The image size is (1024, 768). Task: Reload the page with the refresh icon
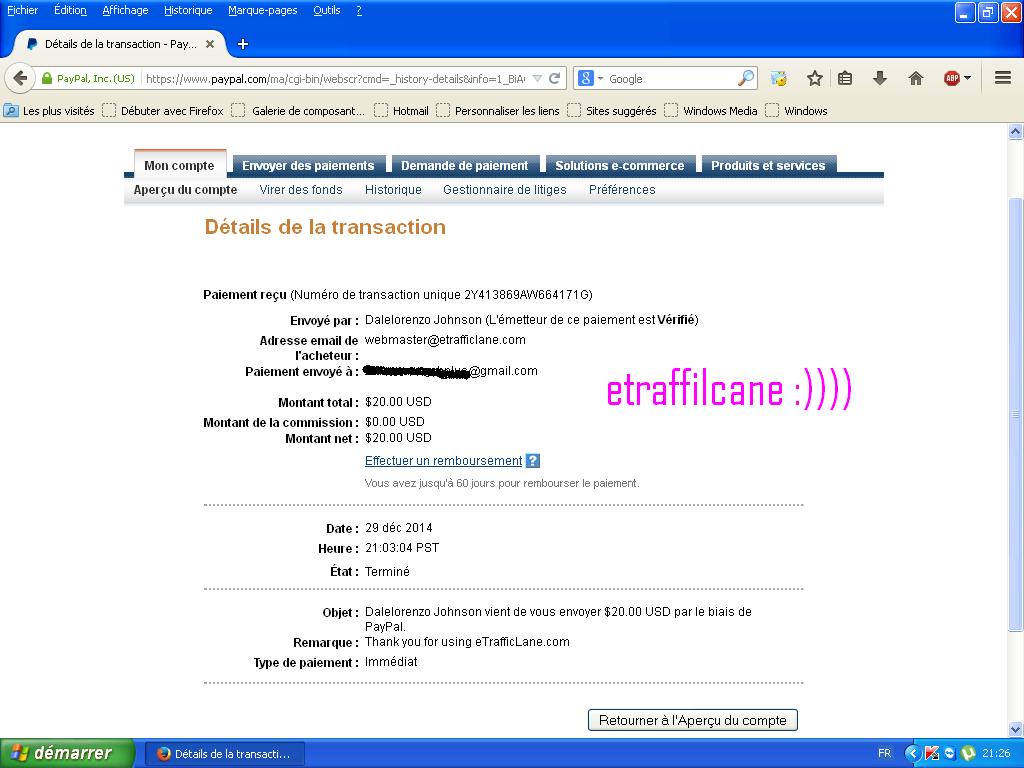point(554,78)
